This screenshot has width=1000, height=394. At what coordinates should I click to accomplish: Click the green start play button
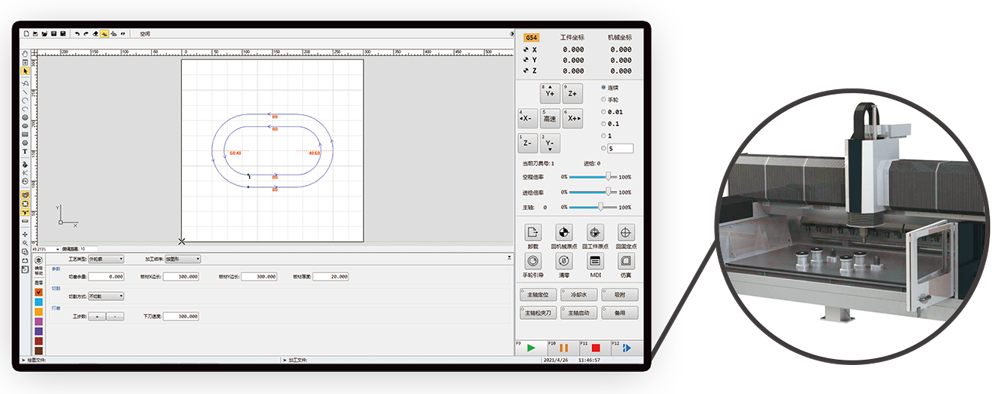(x=531, y=348)
